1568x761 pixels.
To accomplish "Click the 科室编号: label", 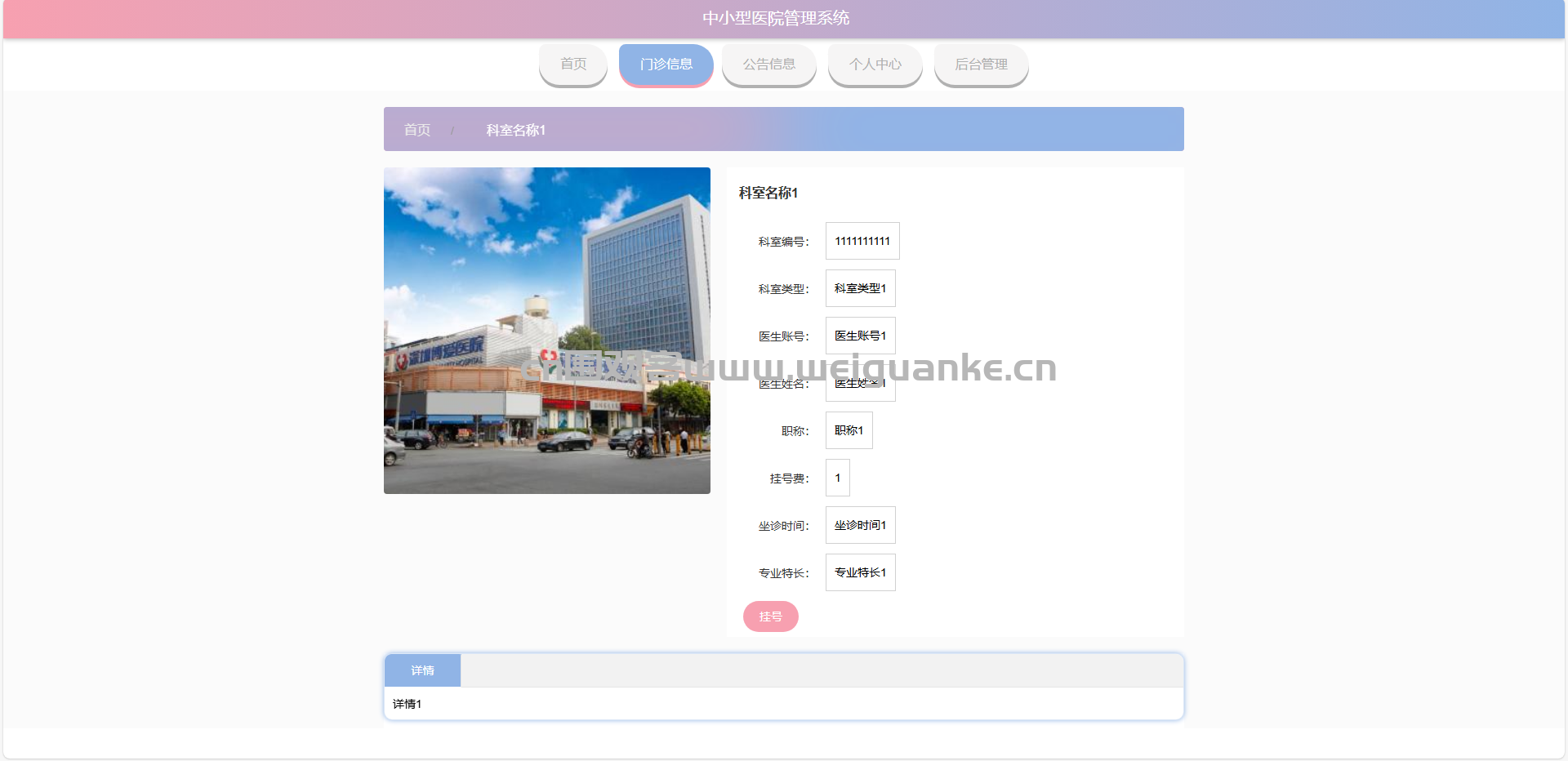I will pos(784,242).
